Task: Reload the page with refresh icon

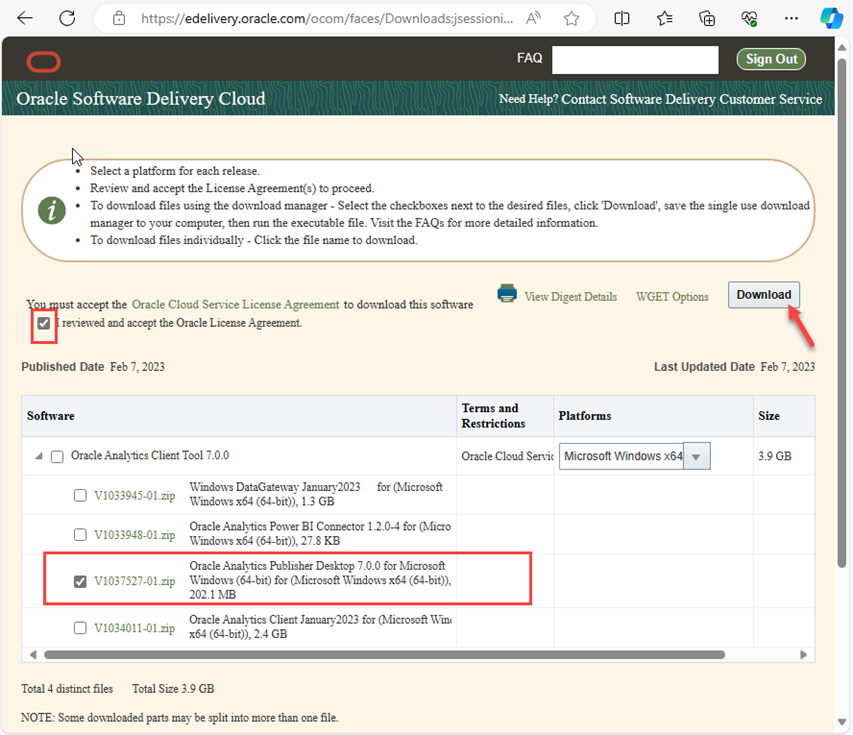Action: click(67, 18)
